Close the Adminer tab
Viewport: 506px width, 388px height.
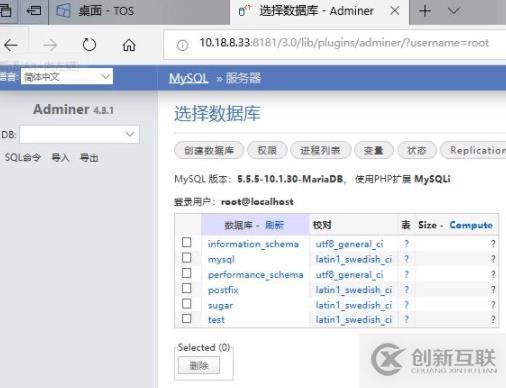395,11
